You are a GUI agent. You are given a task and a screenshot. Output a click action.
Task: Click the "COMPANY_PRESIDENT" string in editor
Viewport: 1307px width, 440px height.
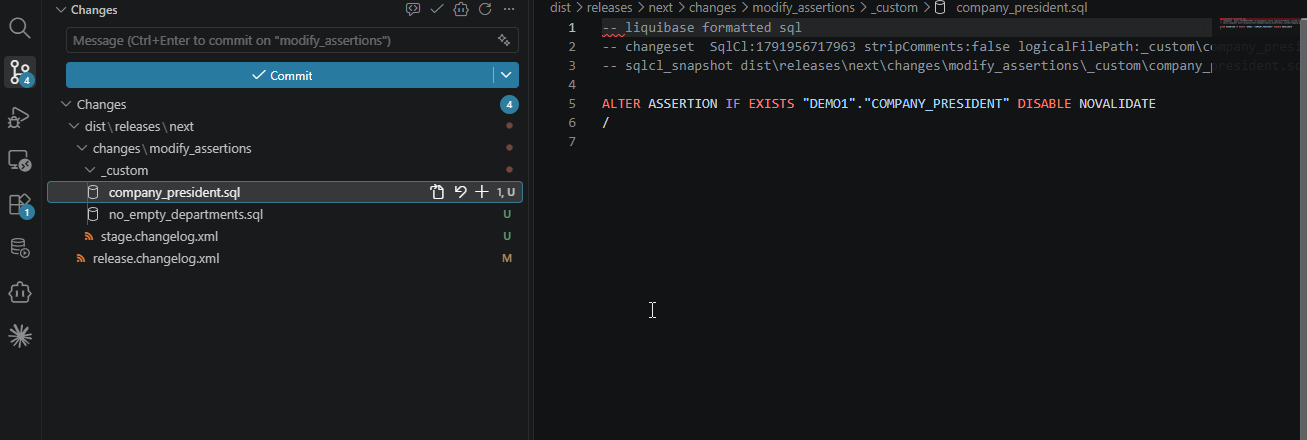(x=940, y=104)
